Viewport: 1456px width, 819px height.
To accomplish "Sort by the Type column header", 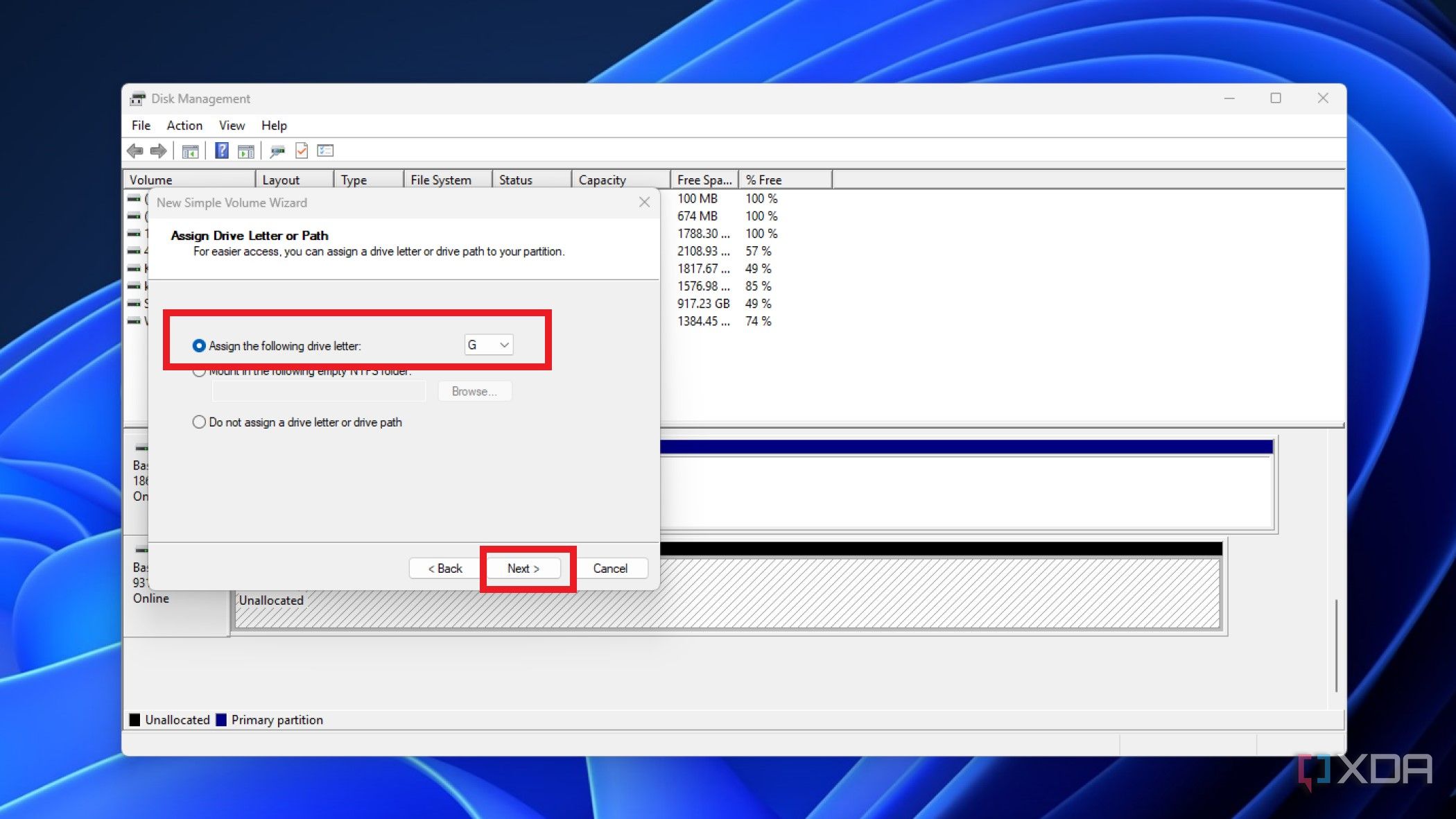I will 369,180.
